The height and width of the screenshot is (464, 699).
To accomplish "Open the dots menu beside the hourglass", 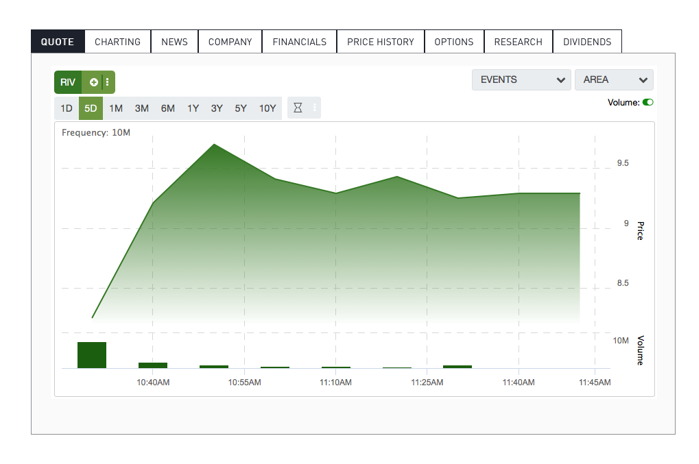I will [314, 108].
